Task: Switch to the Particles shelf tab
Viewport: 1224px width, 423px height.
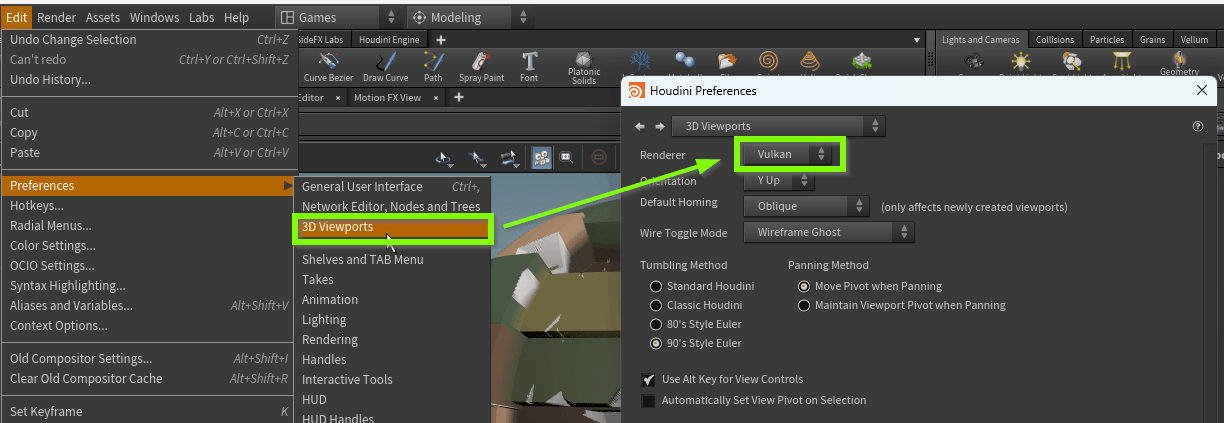Action: (1107, 40)
